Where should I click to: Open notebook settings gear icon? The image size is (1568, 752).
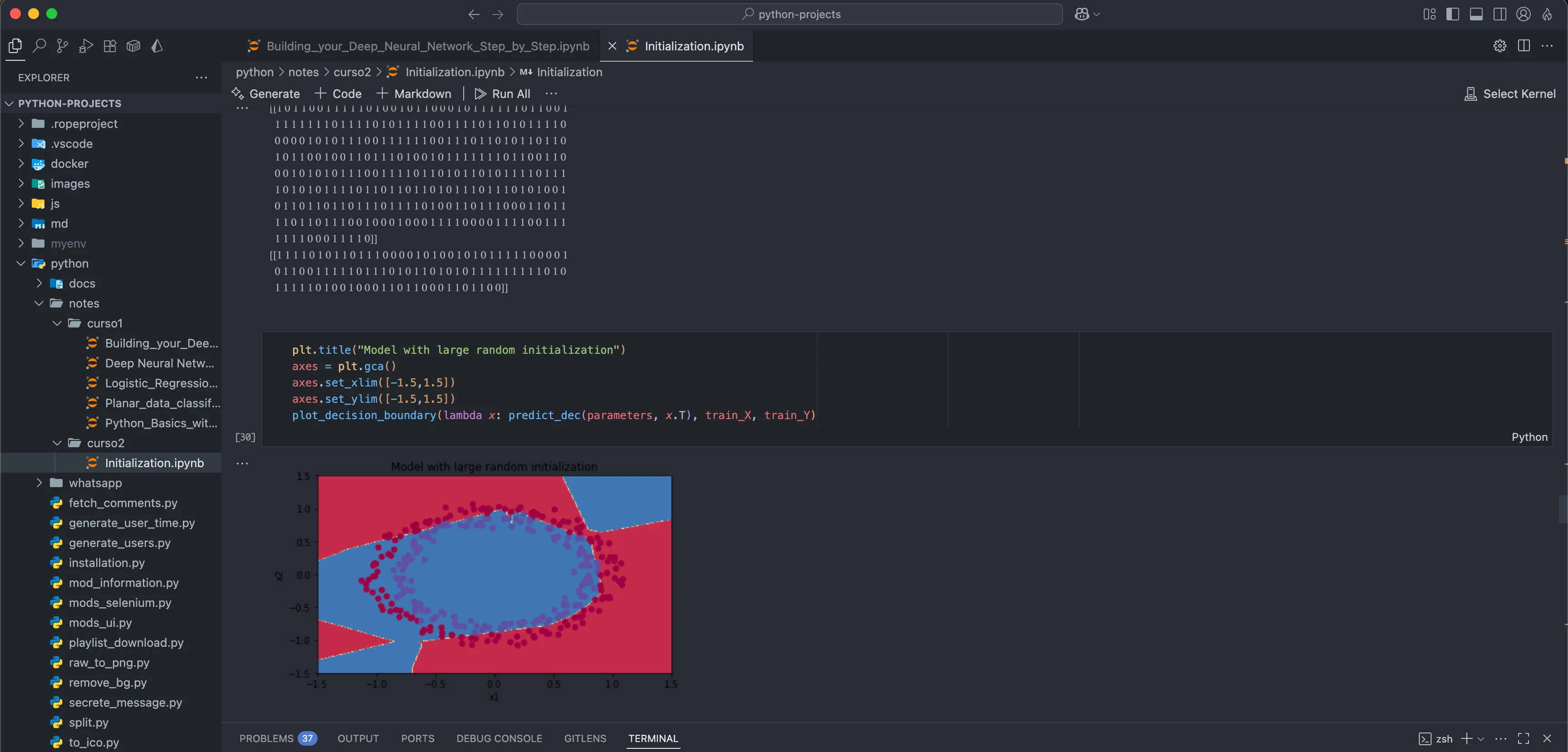1499,46
